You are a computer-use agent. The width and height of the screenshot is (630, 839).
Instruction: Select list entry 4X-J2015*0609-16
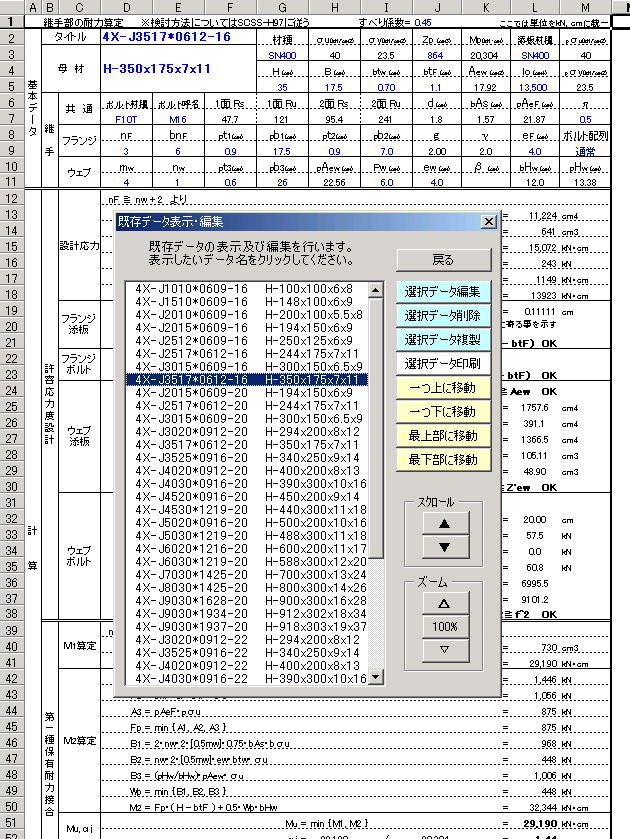point(247,327)
